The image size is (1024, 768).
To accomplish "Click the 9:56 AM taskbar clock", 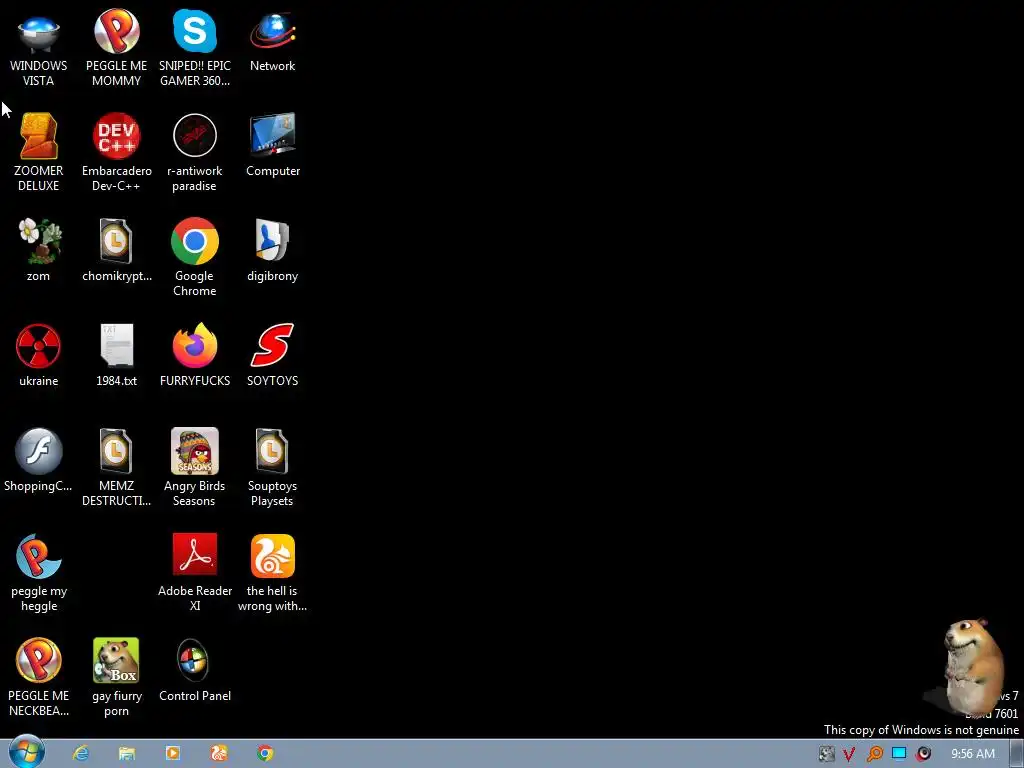I will click(x=972, y=754).
